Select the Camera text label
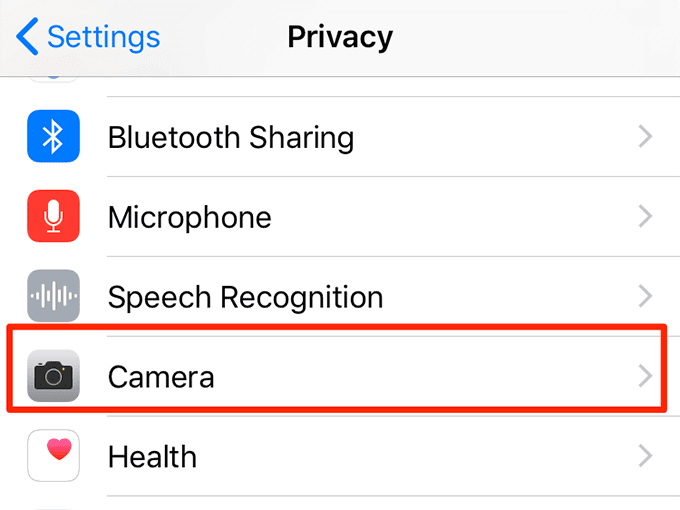This screenshot has width=680, height=510. click(x=160, y=377)
